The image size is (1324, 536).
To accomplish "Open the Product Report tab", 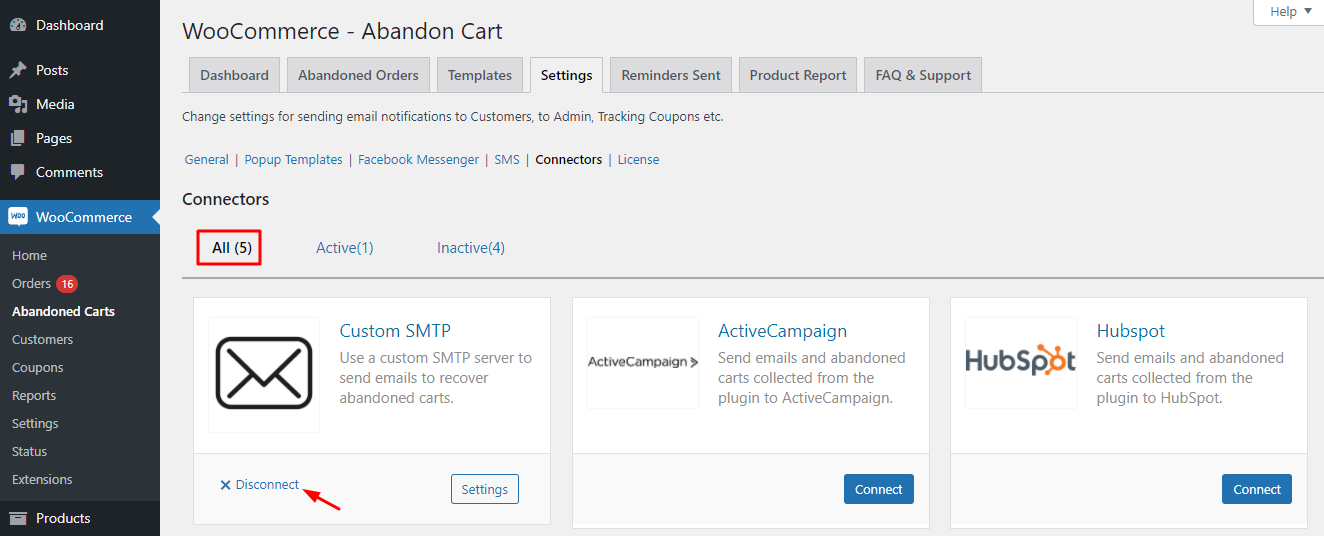I will pyautogui.click(x=797, y=75).
